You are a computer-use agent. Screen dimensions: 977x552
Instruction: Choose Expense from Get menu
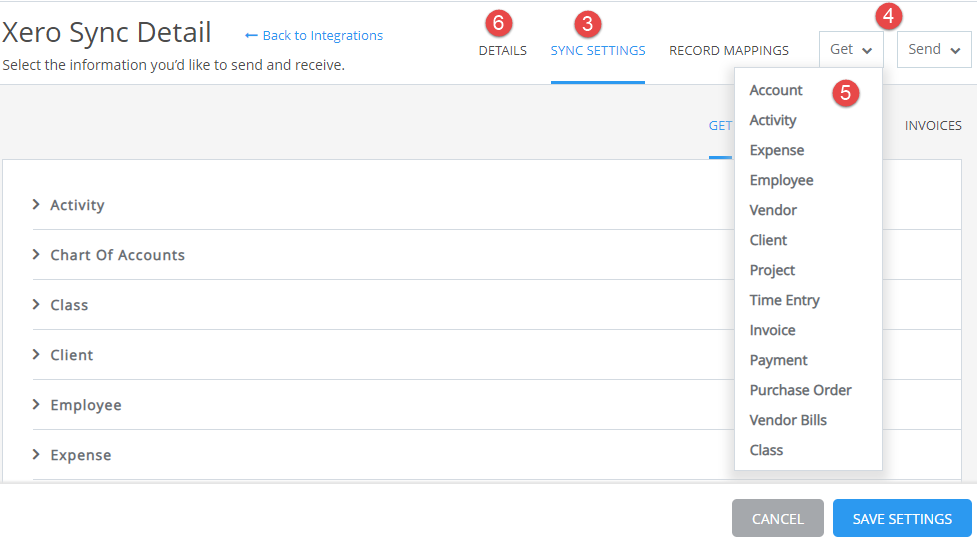tap(776, 150)
